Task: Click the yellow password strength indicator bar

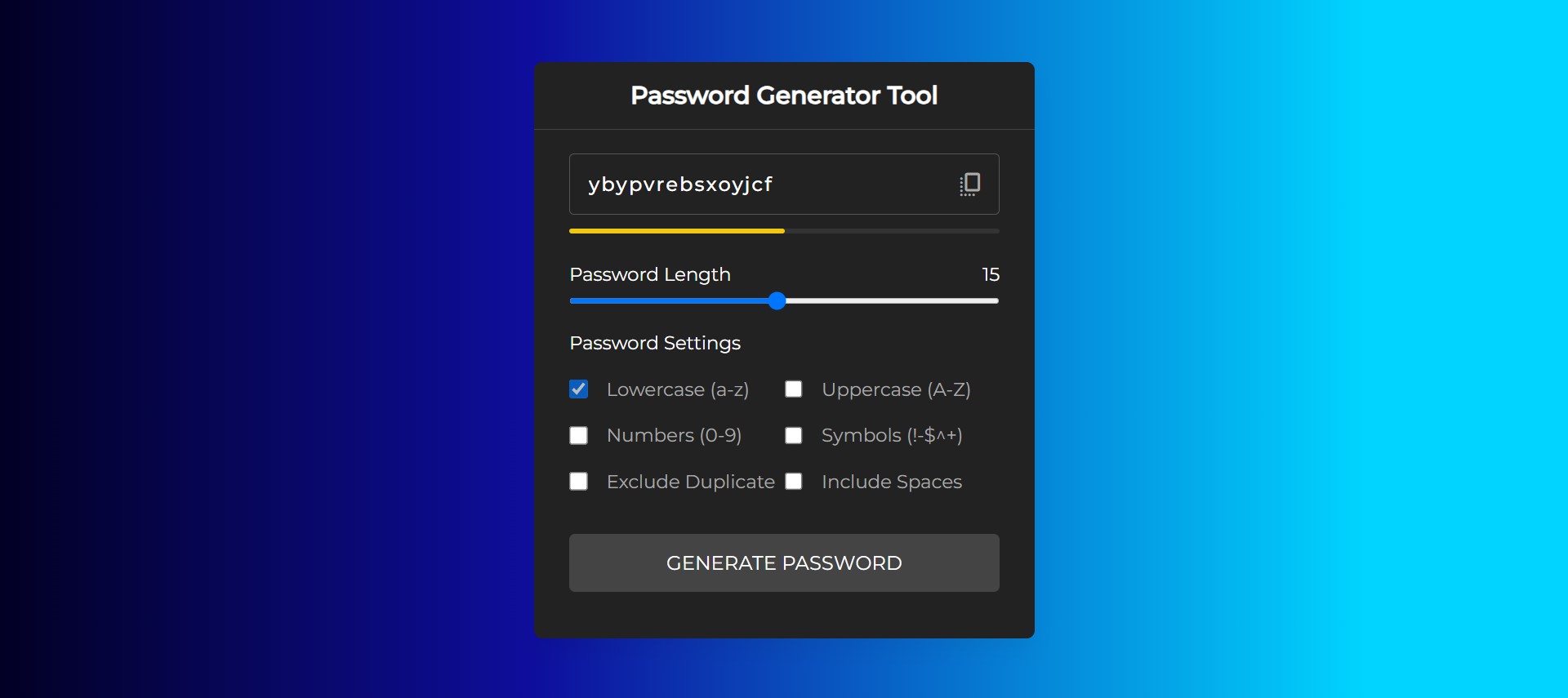Action: point(677,231)
